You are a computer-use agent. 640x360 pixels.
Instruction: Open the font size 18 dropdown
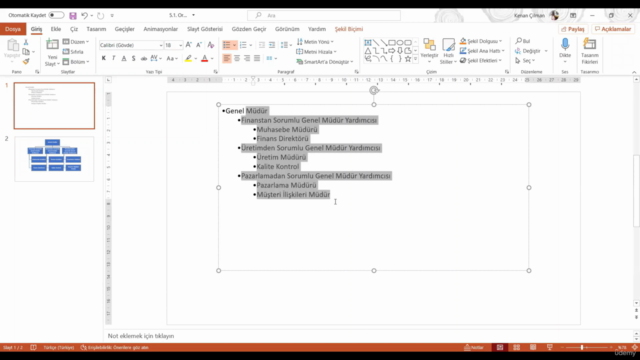(180, 45)
